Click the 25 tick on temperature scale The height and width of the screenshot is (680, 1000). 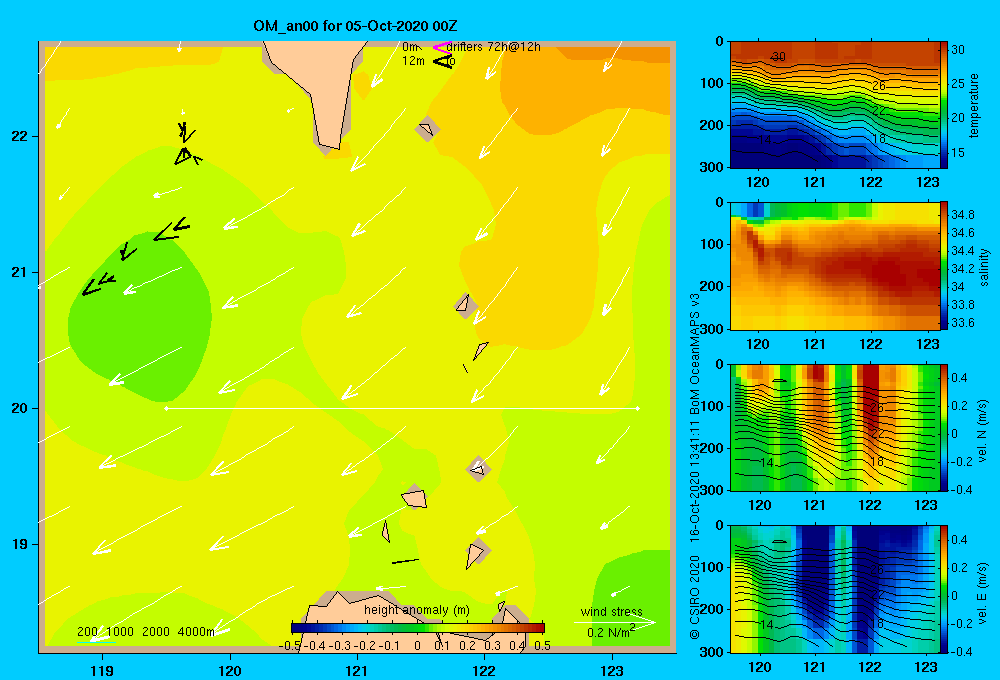(x=958, y=84)
